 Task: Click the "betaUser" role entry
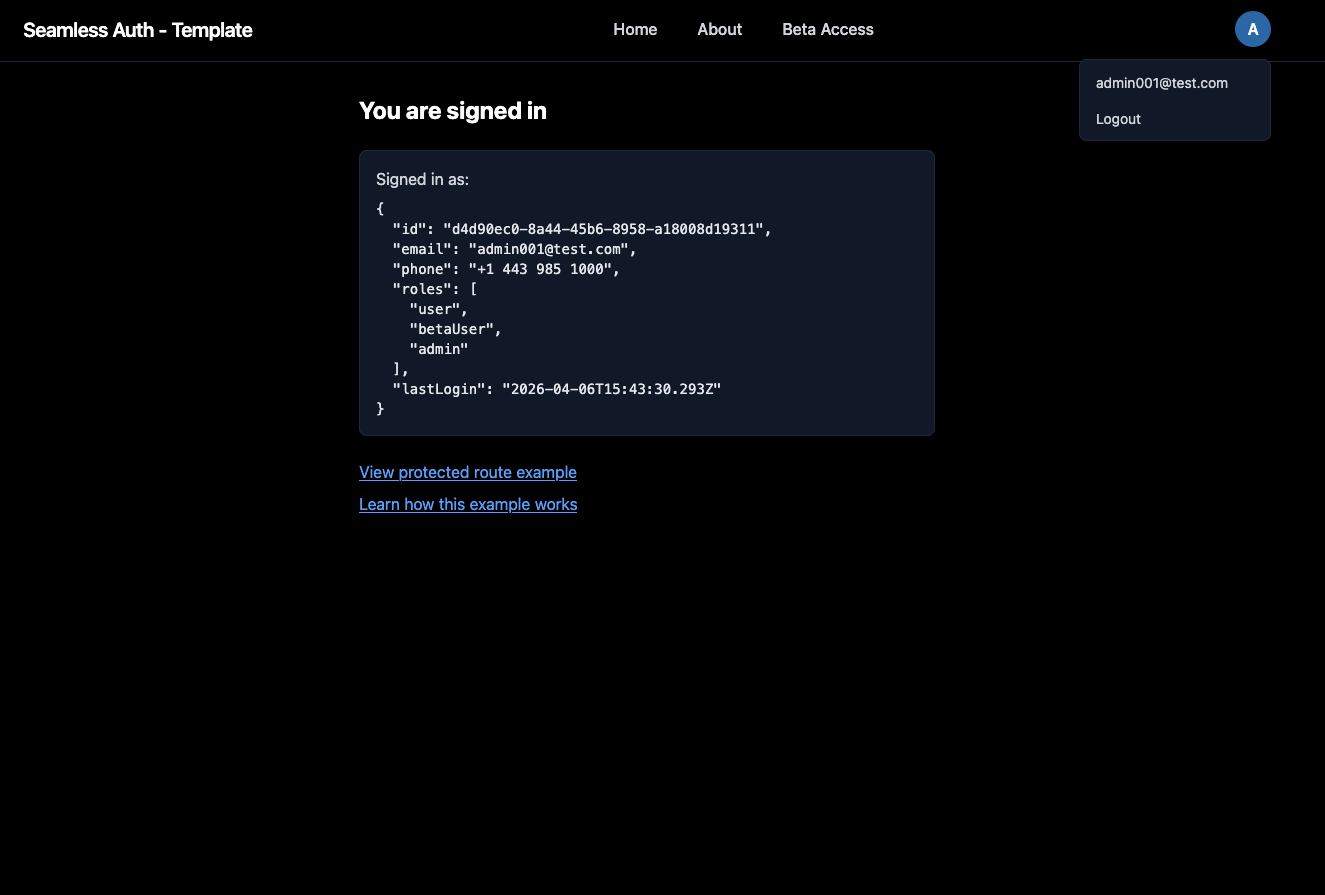pos(452,329)
